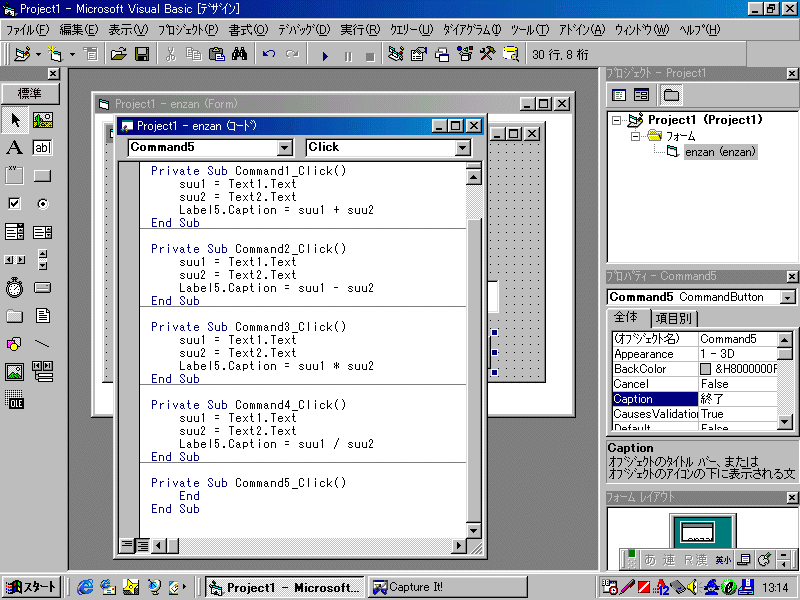Select the TextBox tool in toolbox

coord(43,148)
